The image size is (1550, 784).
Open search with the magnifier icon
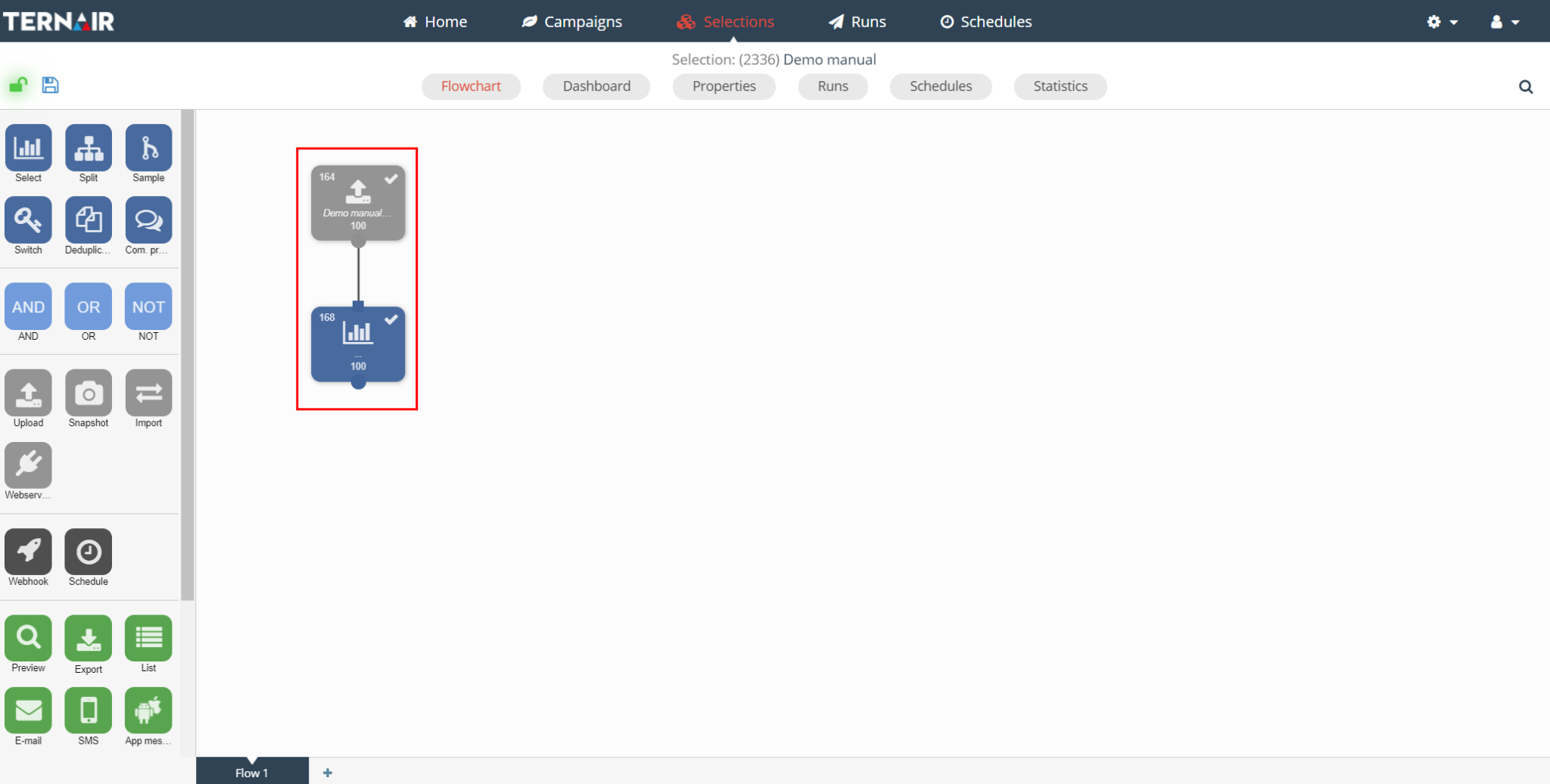tap(1526, 87)
